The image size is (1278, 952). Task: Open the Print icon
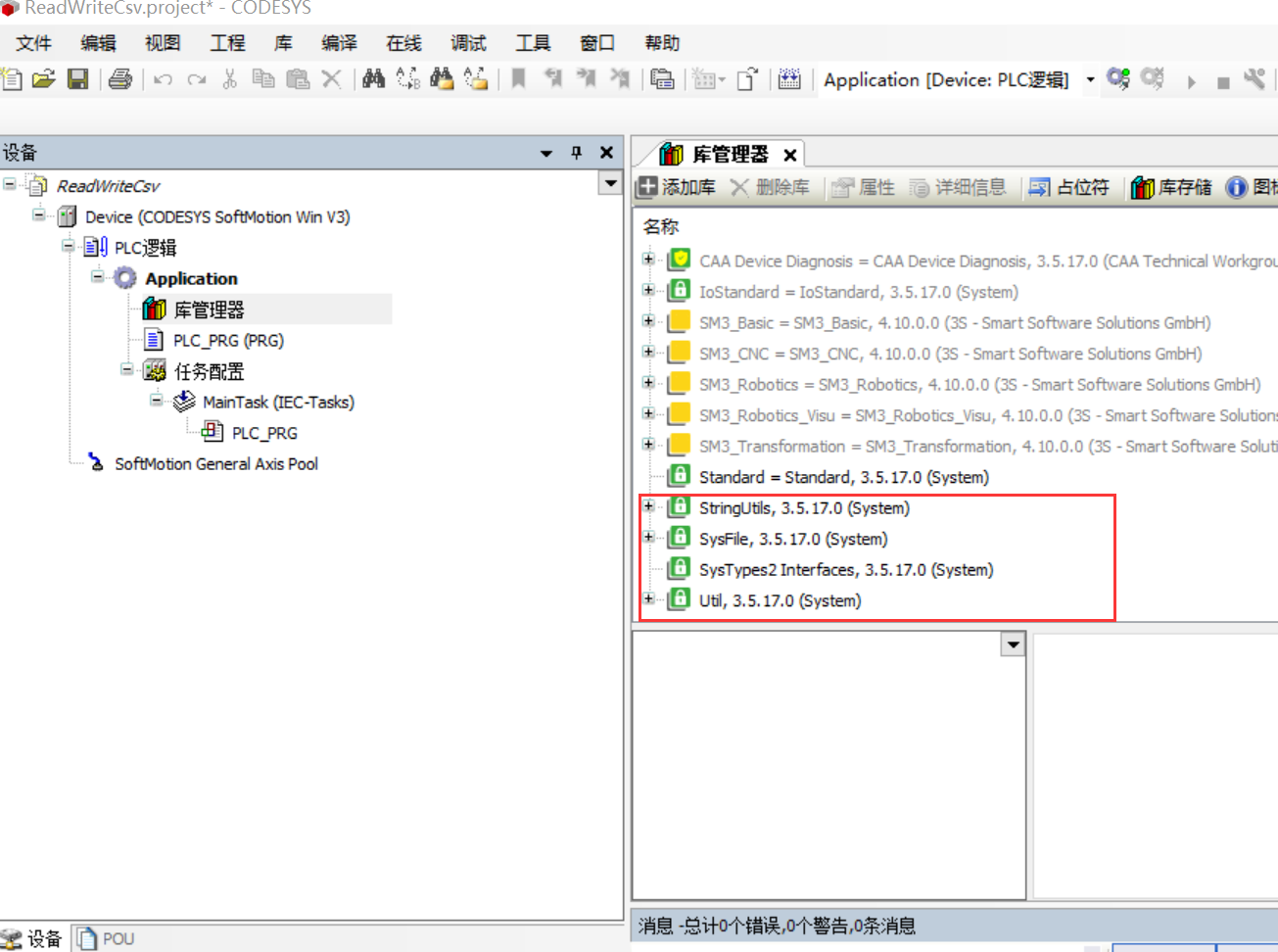118,79
